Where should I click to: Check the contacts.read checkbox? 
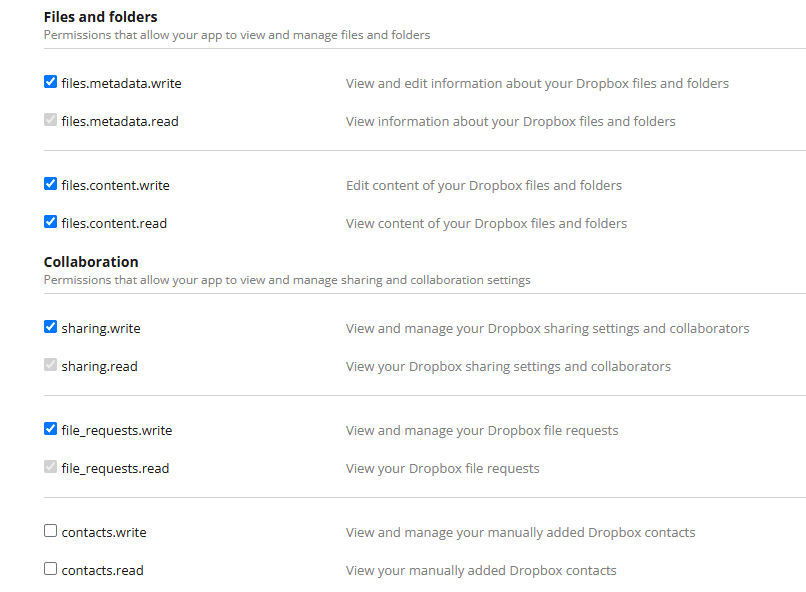coord(51,569)
